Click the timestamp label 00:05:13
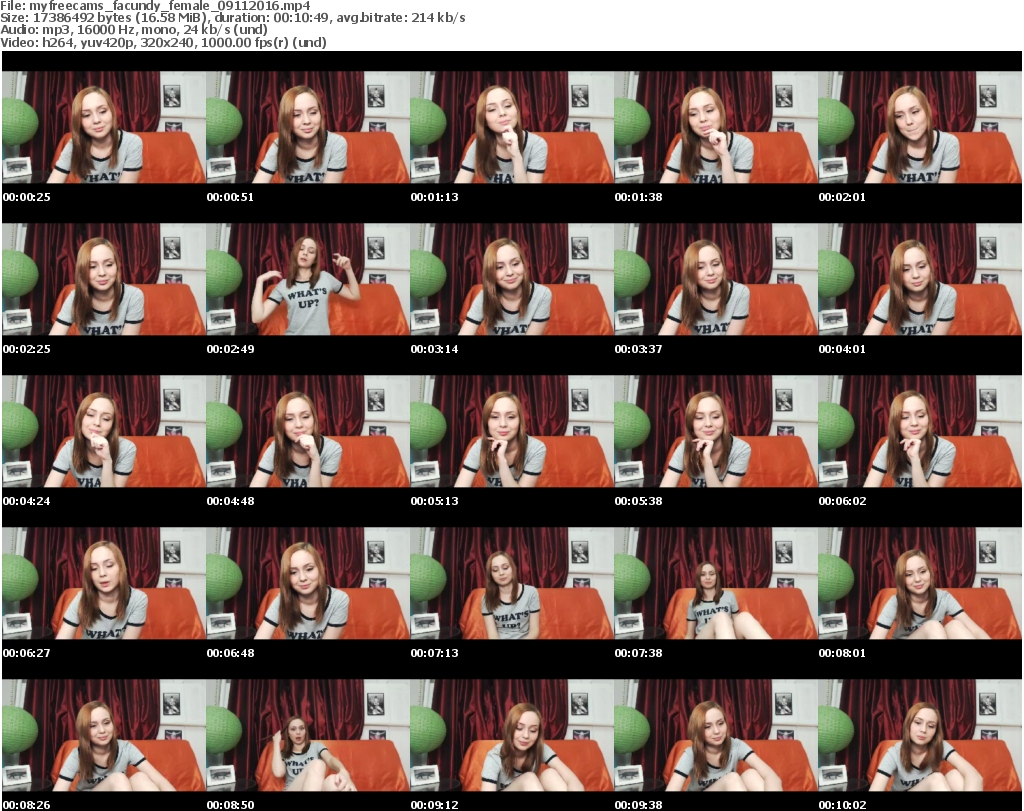 click(434, 501)
